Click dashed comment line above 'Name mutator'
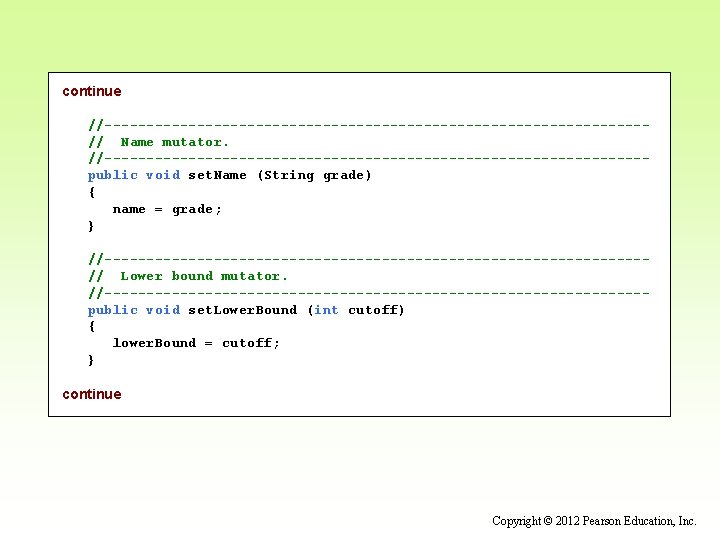This screenshot has width=720, height=540. click(369, 125)
